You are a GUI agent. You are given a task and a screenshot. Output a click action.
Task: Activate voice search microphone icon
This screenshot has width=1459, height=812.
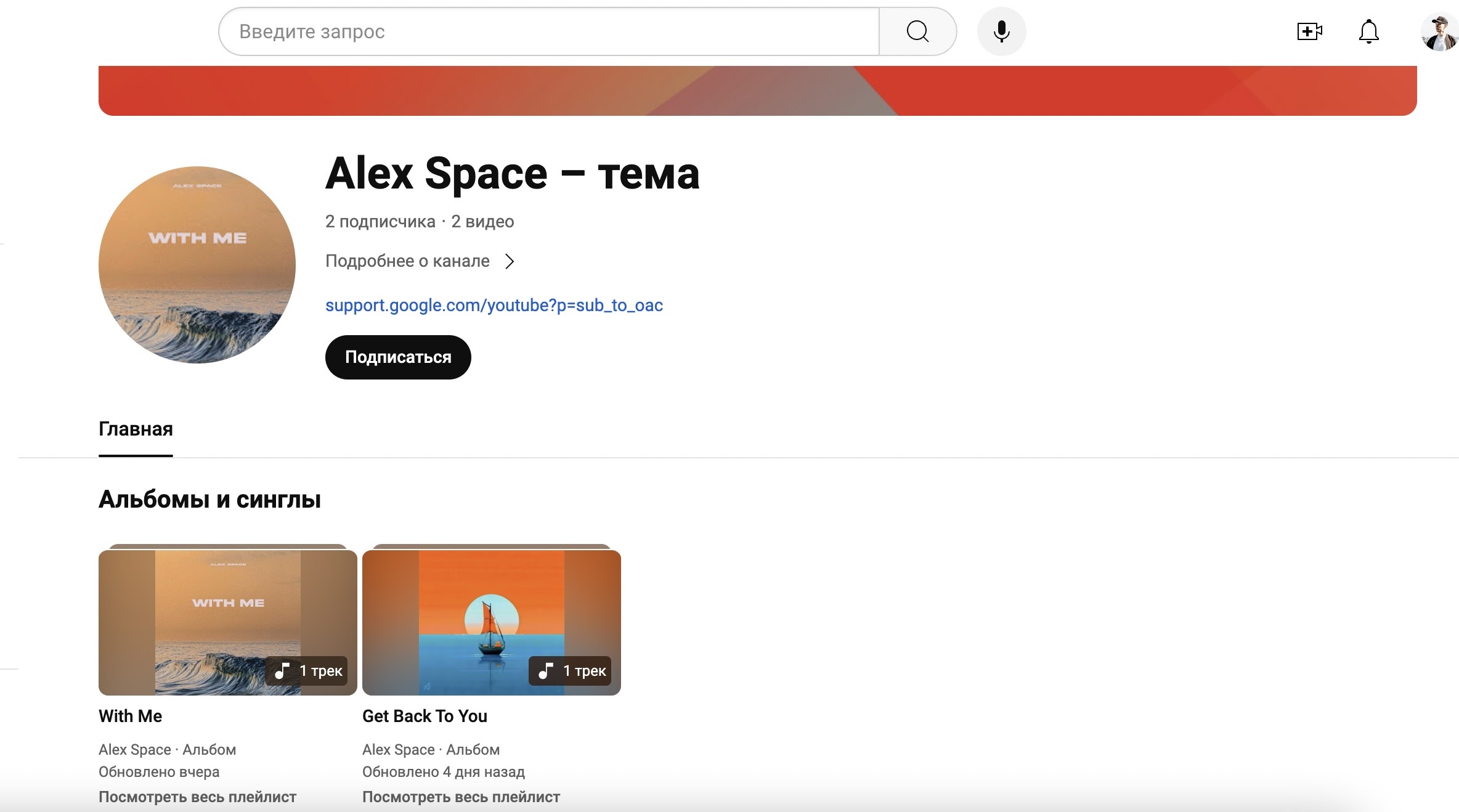point(1001,31)
